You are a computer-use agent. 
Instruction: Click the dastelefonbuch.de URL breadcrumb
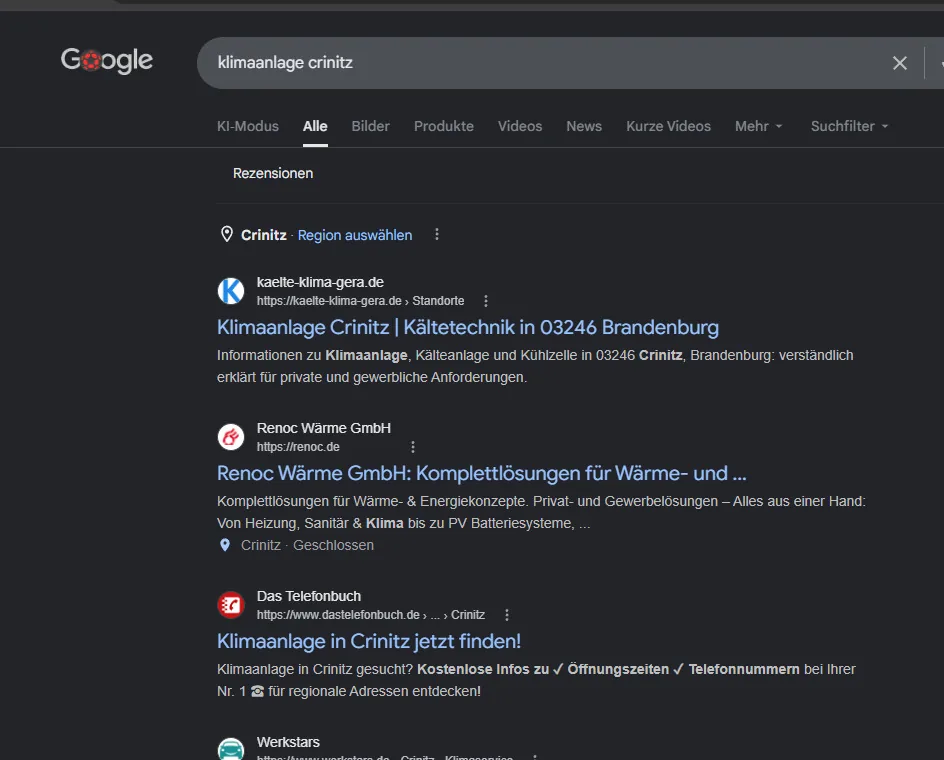click(370, 615)
